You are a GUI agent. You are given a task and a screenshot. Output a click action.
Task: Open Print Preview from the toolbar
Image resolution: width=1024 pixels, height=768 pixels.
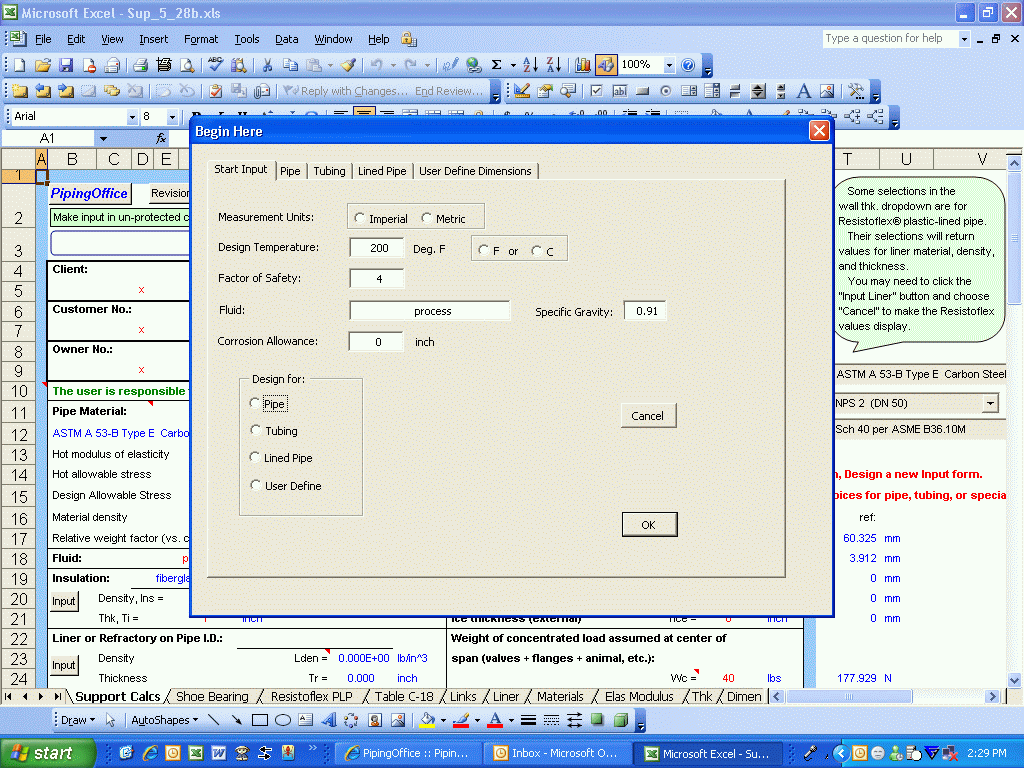point(187,65)
